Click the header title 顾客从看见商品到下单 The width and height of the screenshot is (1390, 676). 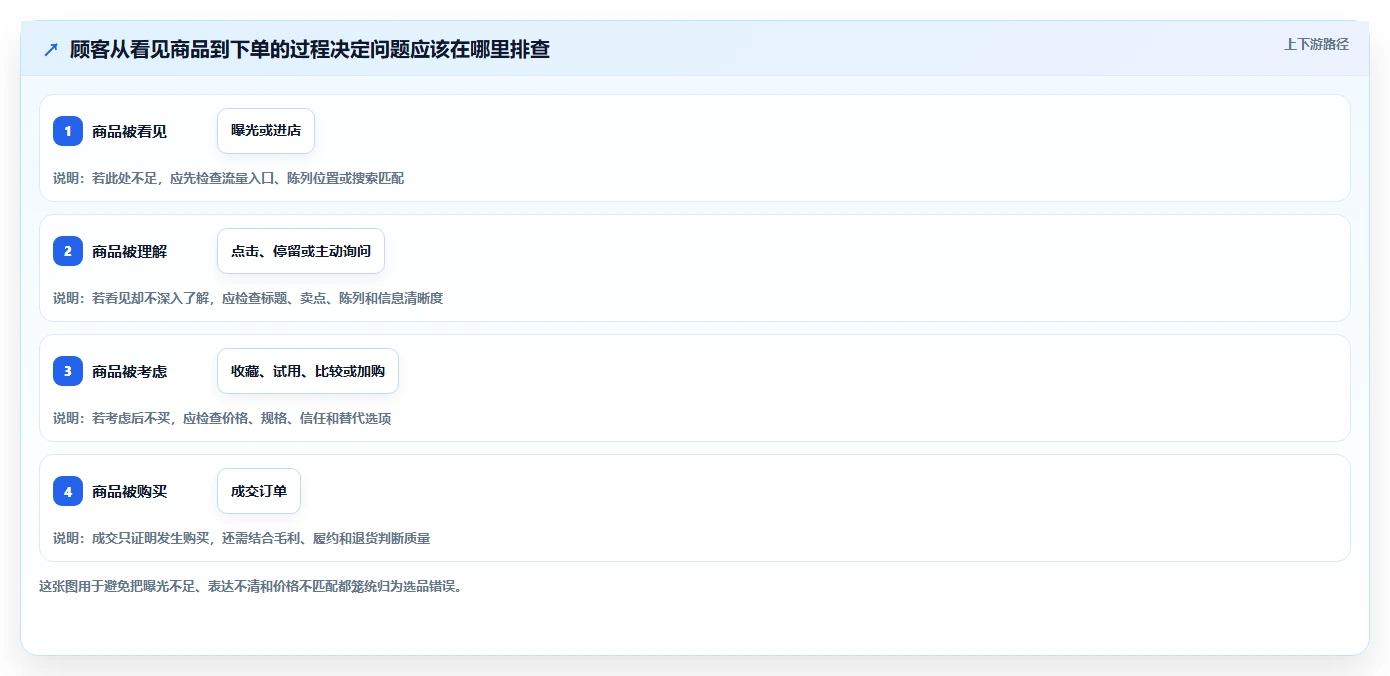pyautogui.click(x=310, y=49)
